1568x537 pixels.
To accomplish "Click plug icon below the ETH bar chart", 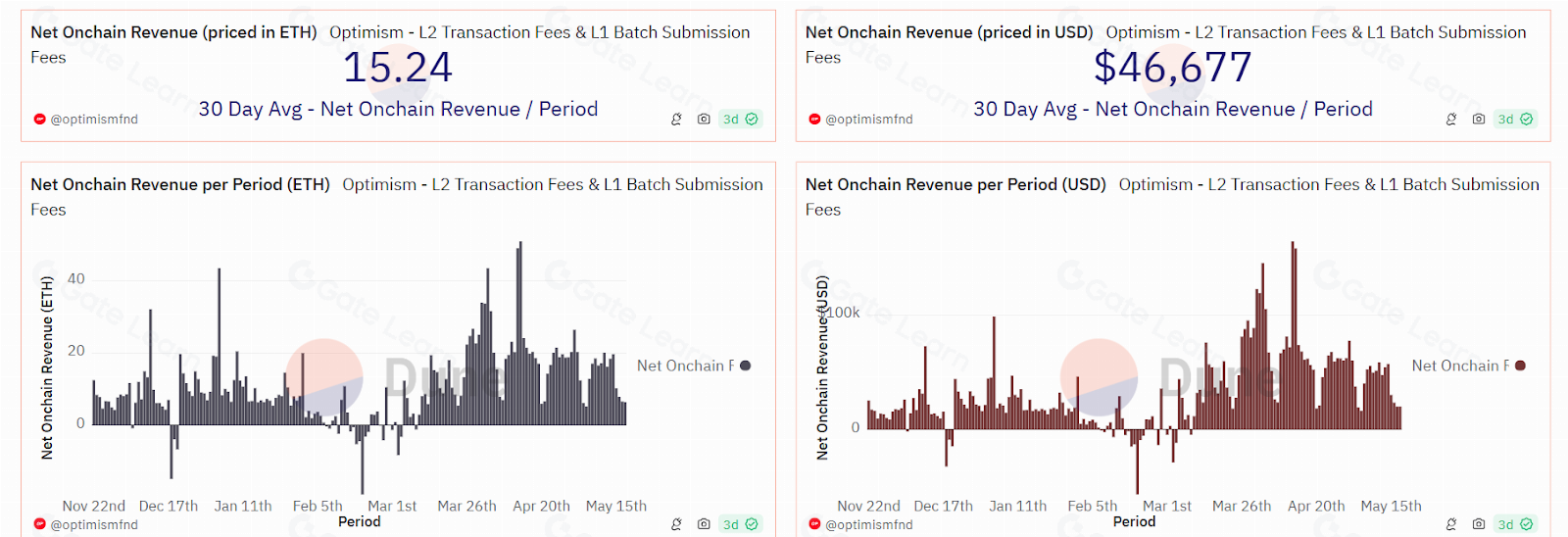I will click(x=676, y=524).
